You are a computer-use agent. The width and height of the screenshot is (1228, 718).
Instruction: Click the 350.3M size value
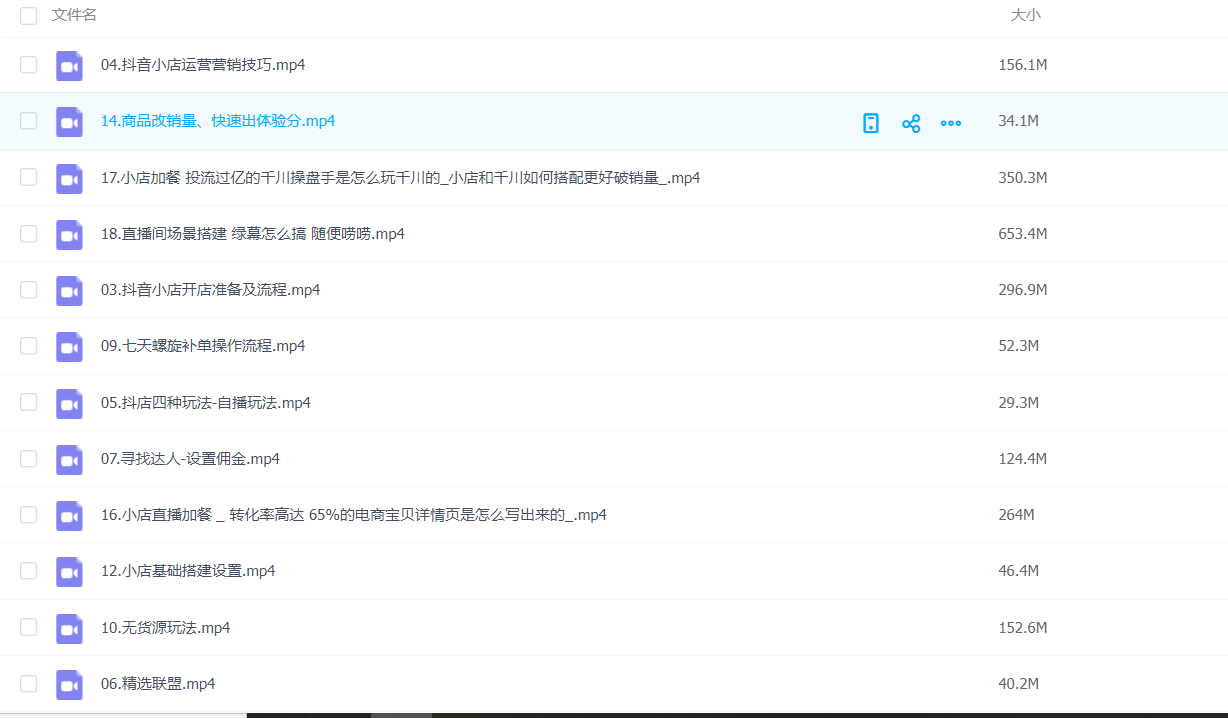tap(1023, 178)
